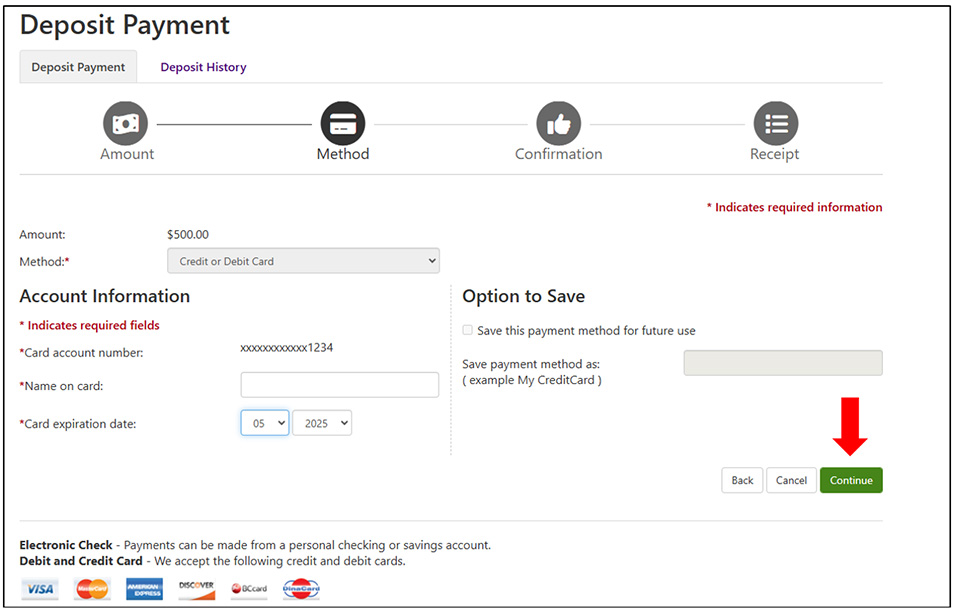The image size is (957, 612).
Task: Click the BCcard logo
Action: 249,589
